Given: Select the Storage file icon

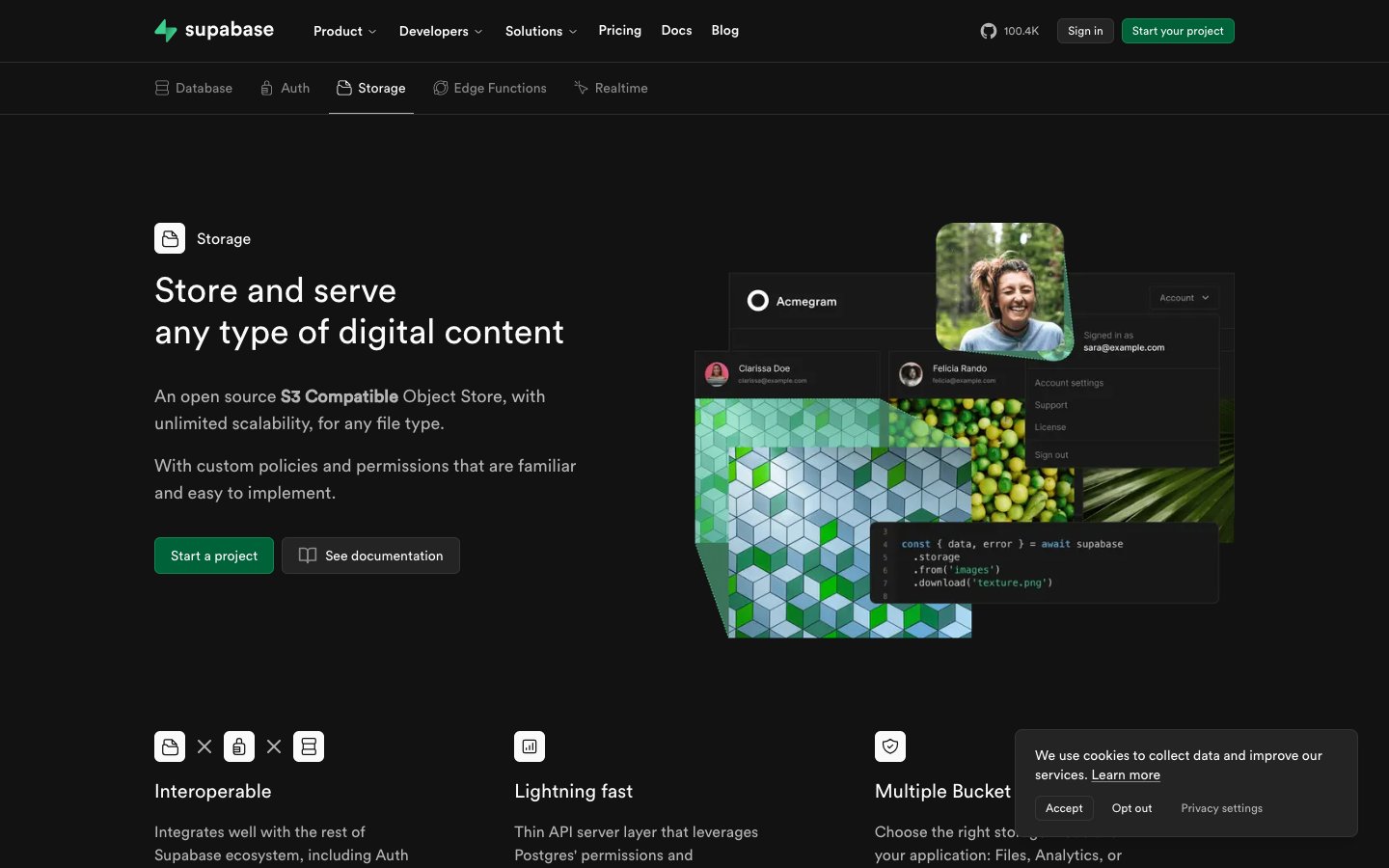Looking at the screenshot, I should (x=342, y=88).
